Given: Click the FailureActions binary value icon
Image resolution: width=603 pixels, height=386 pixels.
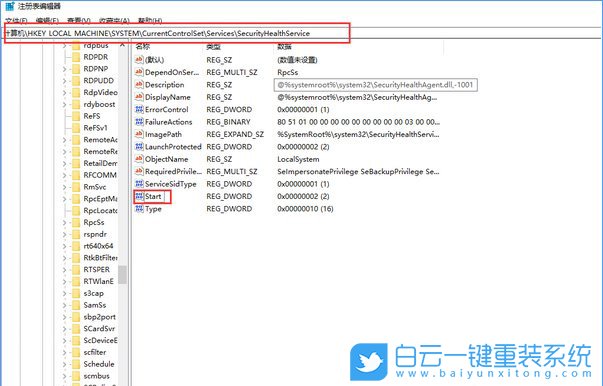Looking at the screenshot, I should [139, 122].
